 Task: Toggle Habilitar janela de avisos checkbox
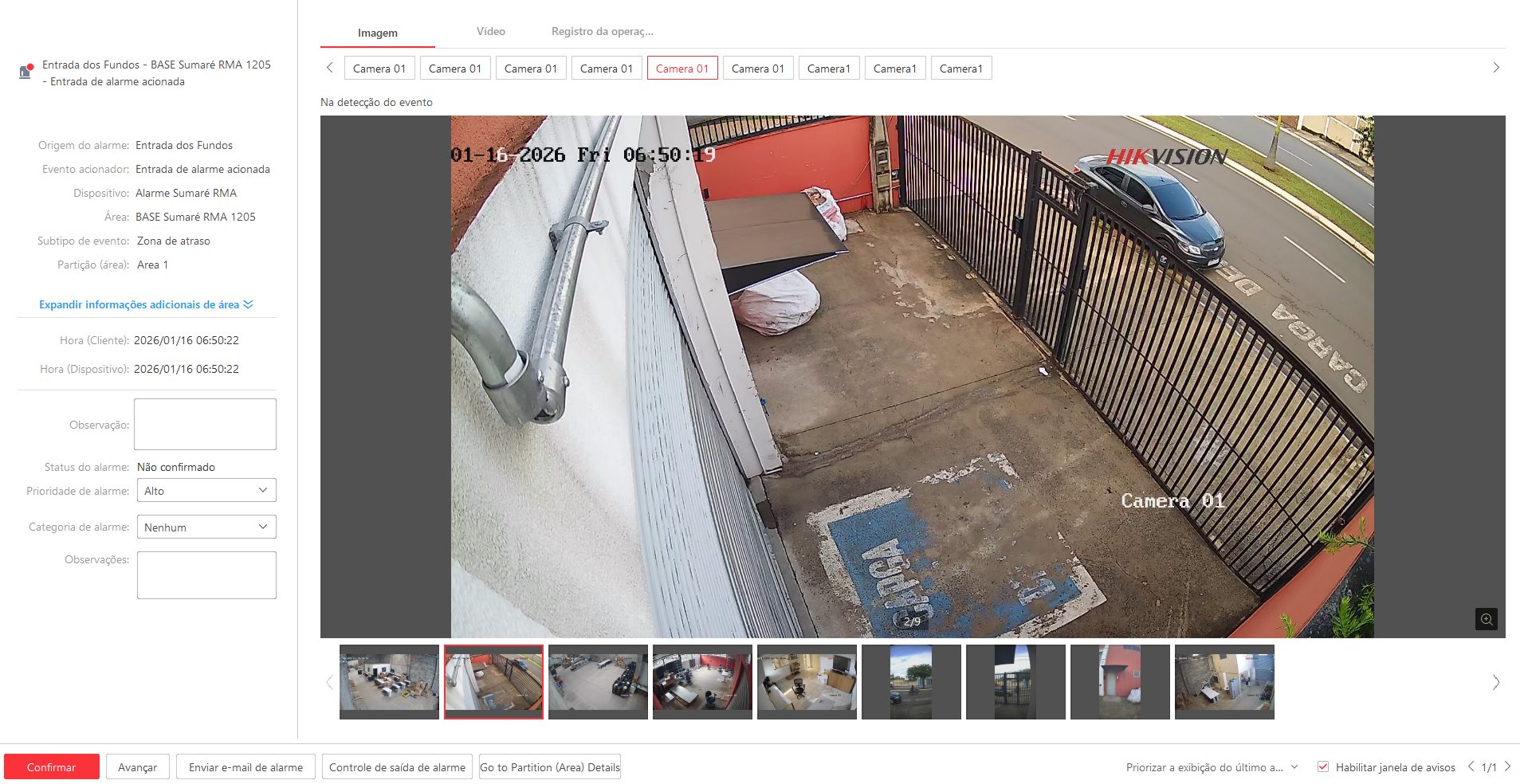pos(1323,766)
